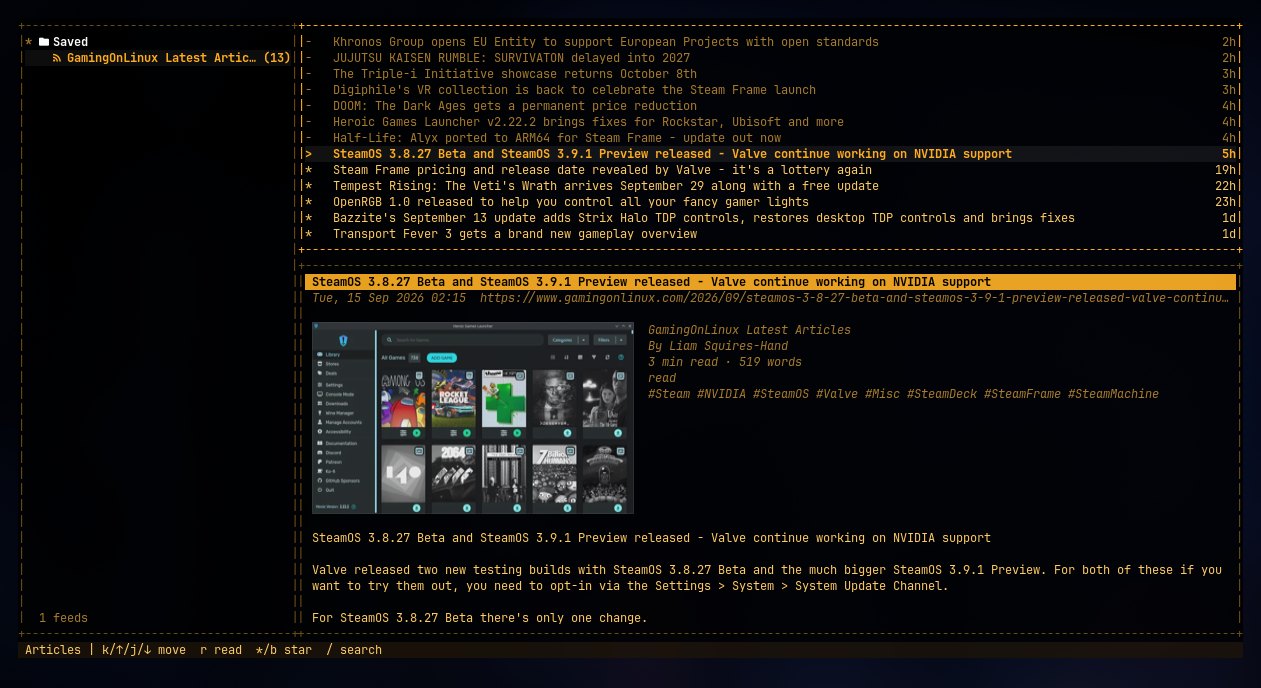Click the */b star hint in status bar
Image resolution: width=1261 pixels, height=688 pixels.
(284, 650)
